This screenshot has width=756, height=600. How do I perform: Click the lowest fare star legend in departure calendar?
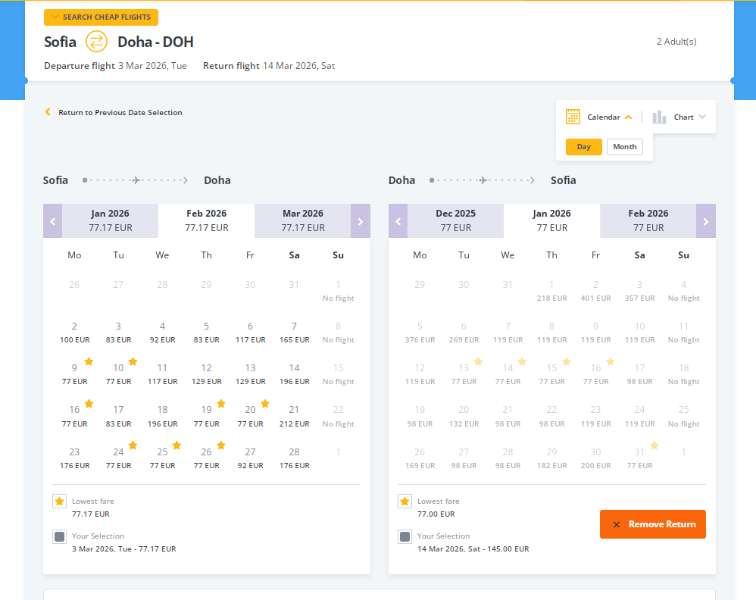coord(59,501)
